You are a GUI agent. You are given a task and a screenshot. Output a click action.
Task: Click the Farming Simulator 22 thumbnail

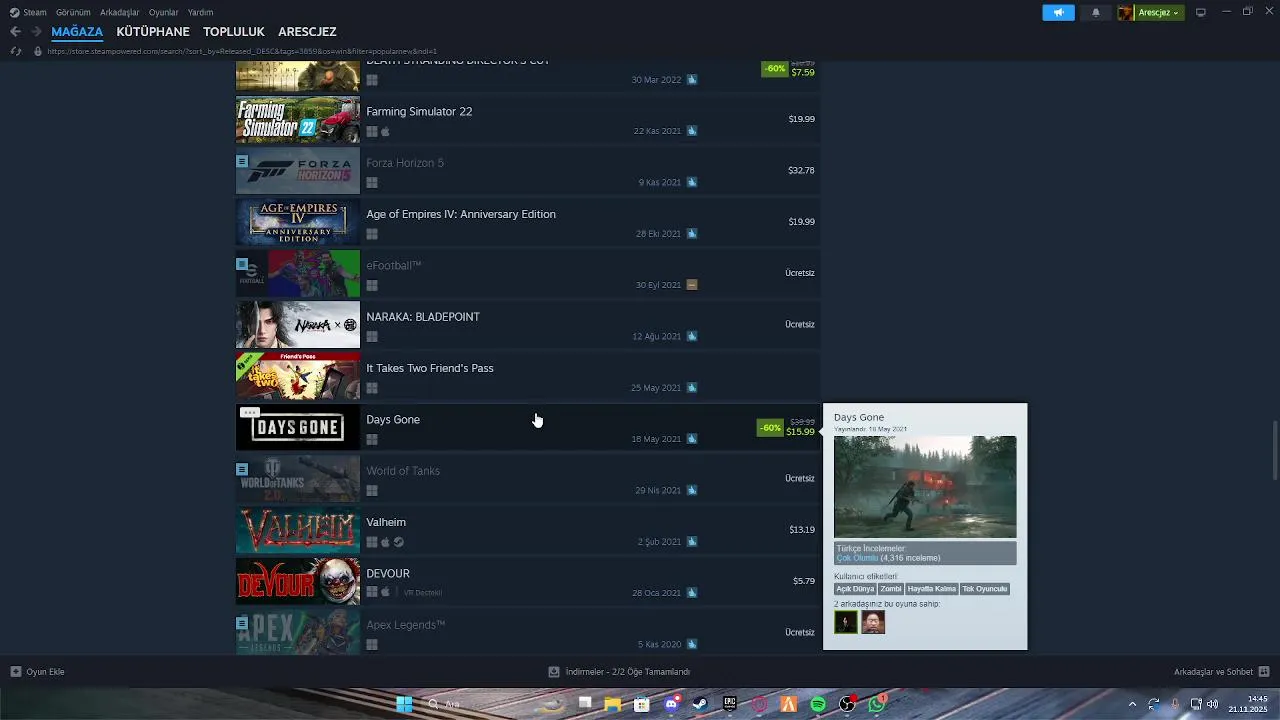pos(298,120)
